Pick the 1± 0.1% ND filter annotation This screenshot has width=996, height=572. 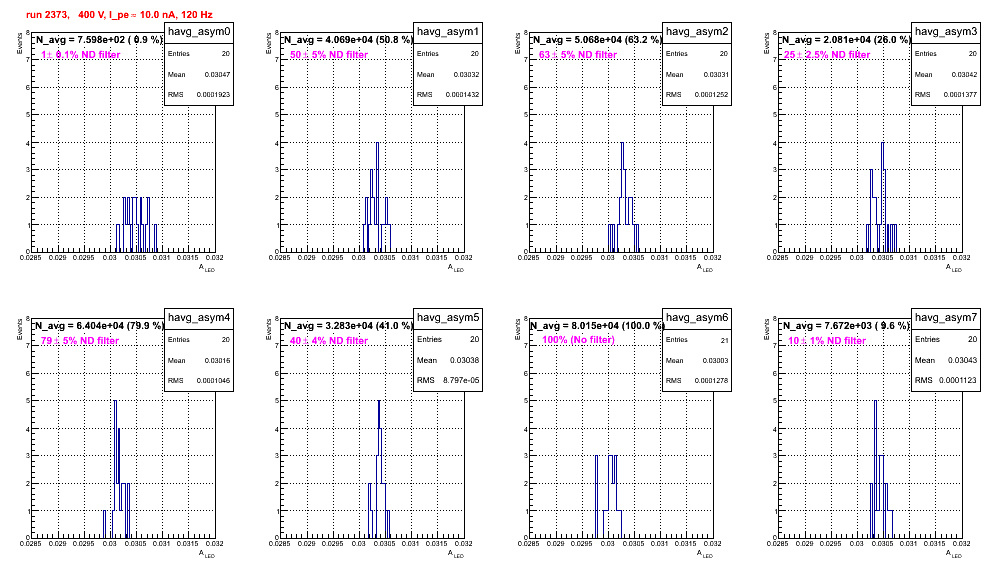click(81, 55)
